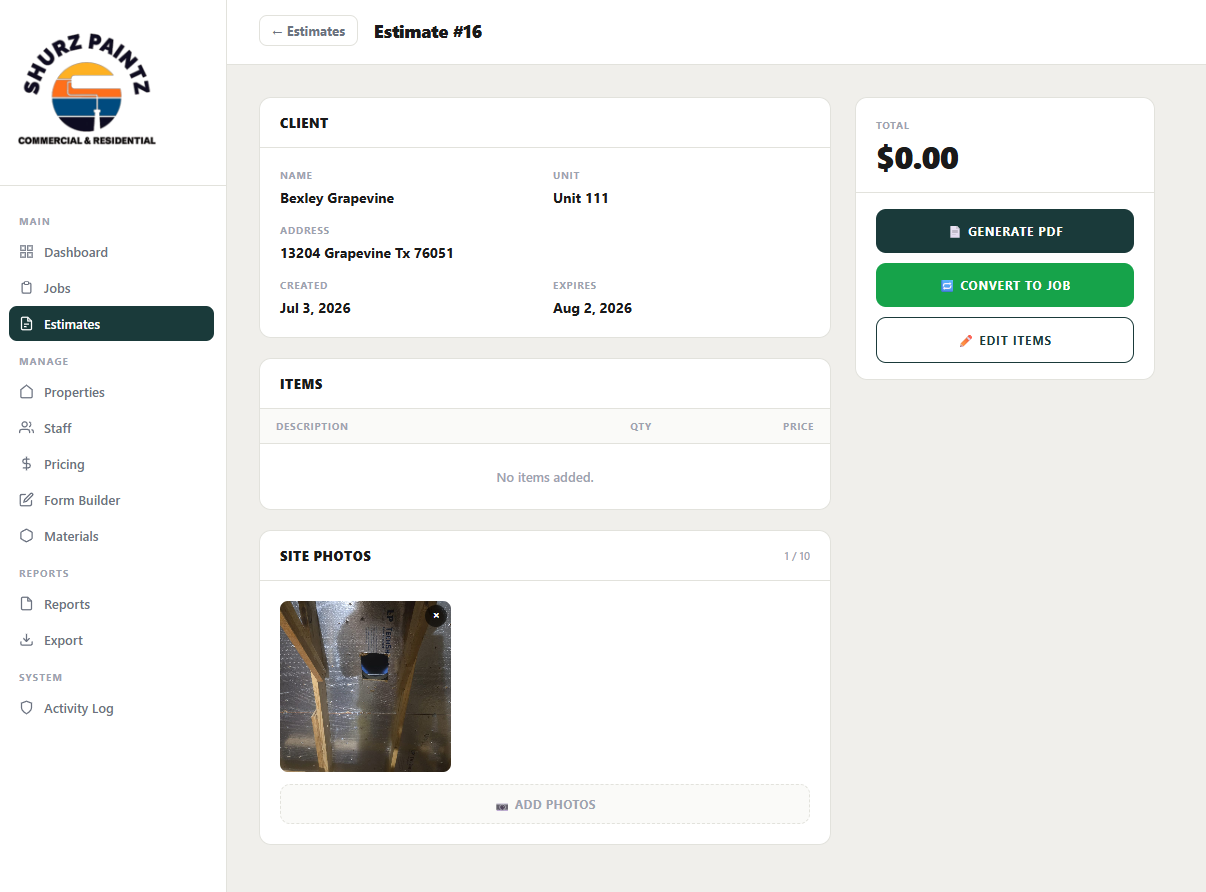Click the 1 / 10 photo counter
Screen dimensions: 1206x892
click(797, 556)
